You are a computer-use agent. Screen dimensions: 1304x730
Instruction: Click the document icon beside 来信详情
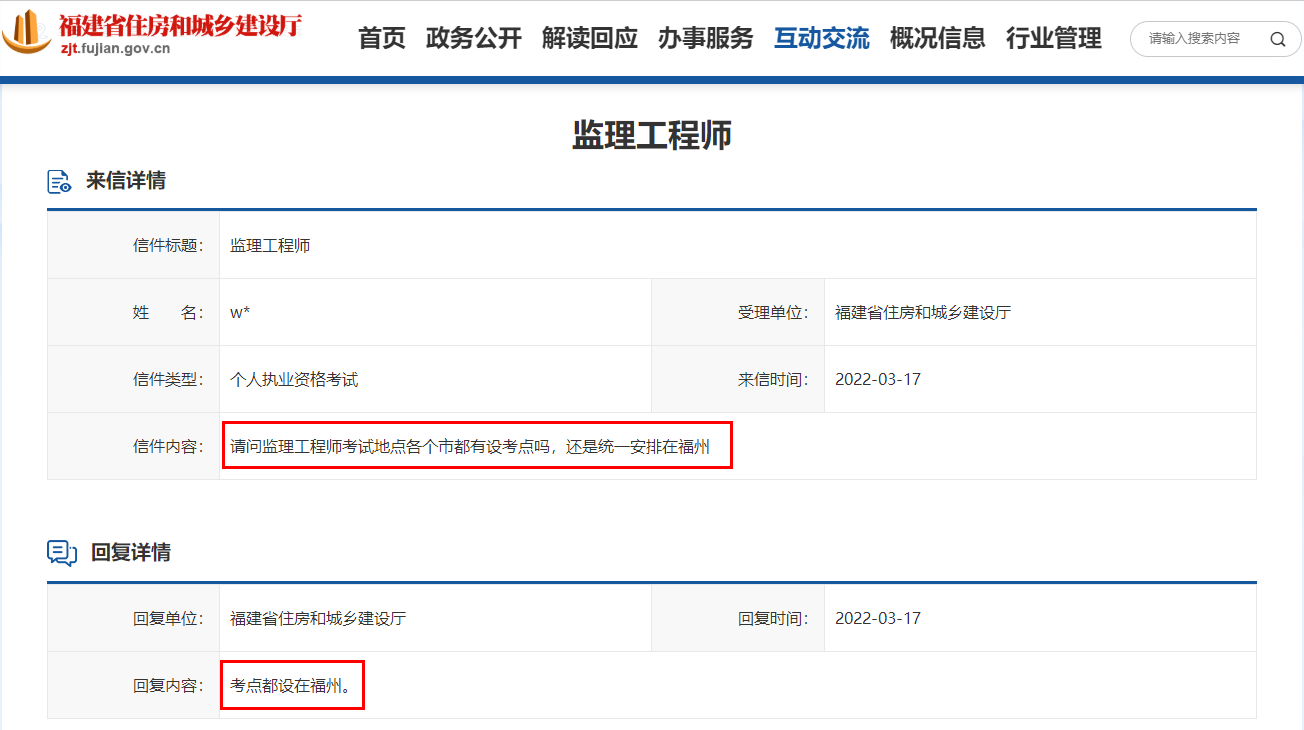[x=58, y=180]
